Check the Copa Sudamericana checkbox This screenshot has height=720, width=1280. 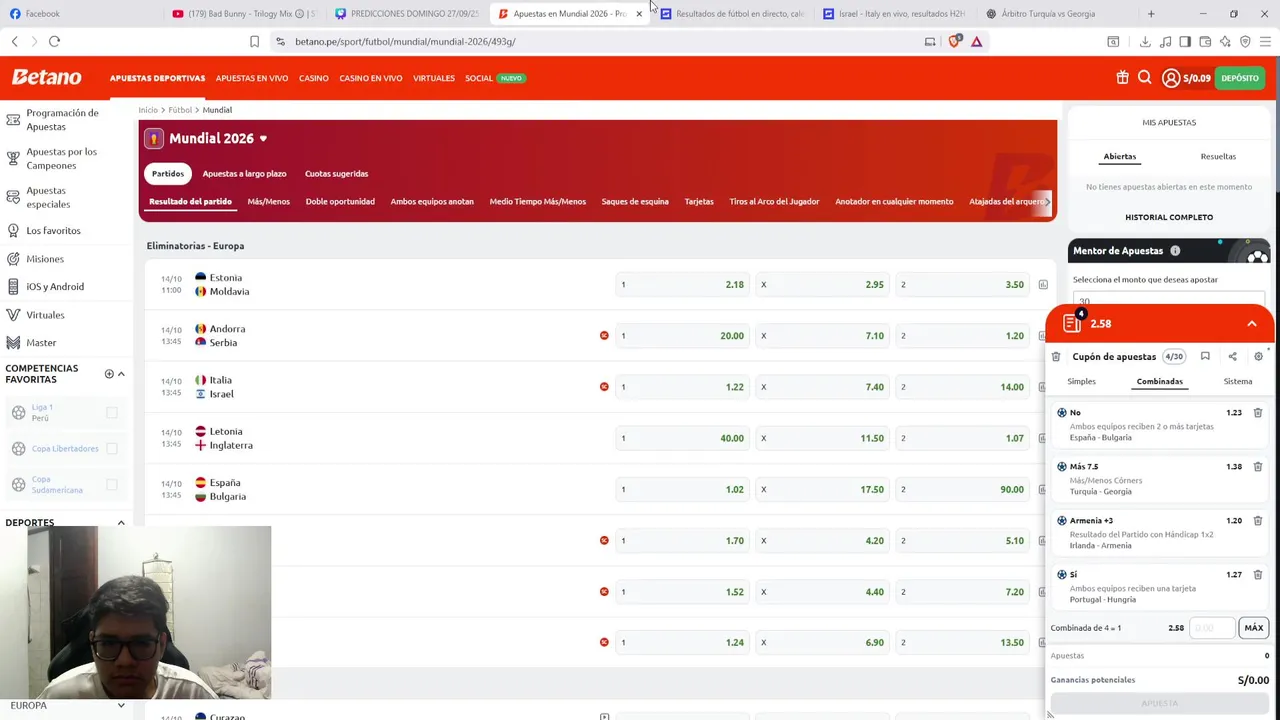coord(112,484)
